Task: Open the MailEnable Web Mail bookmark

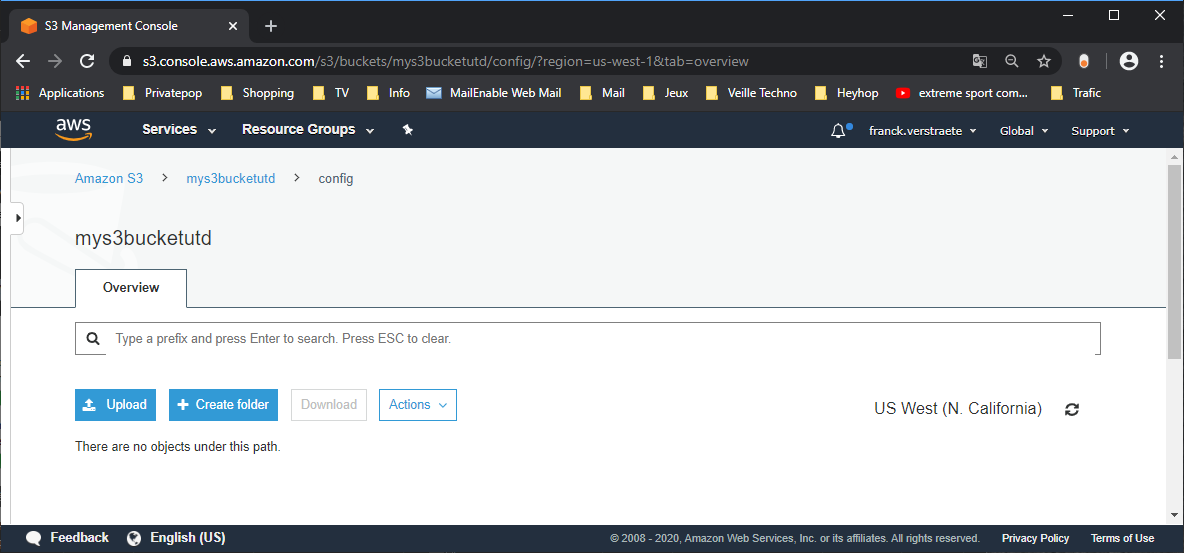Action: (494, 93)
